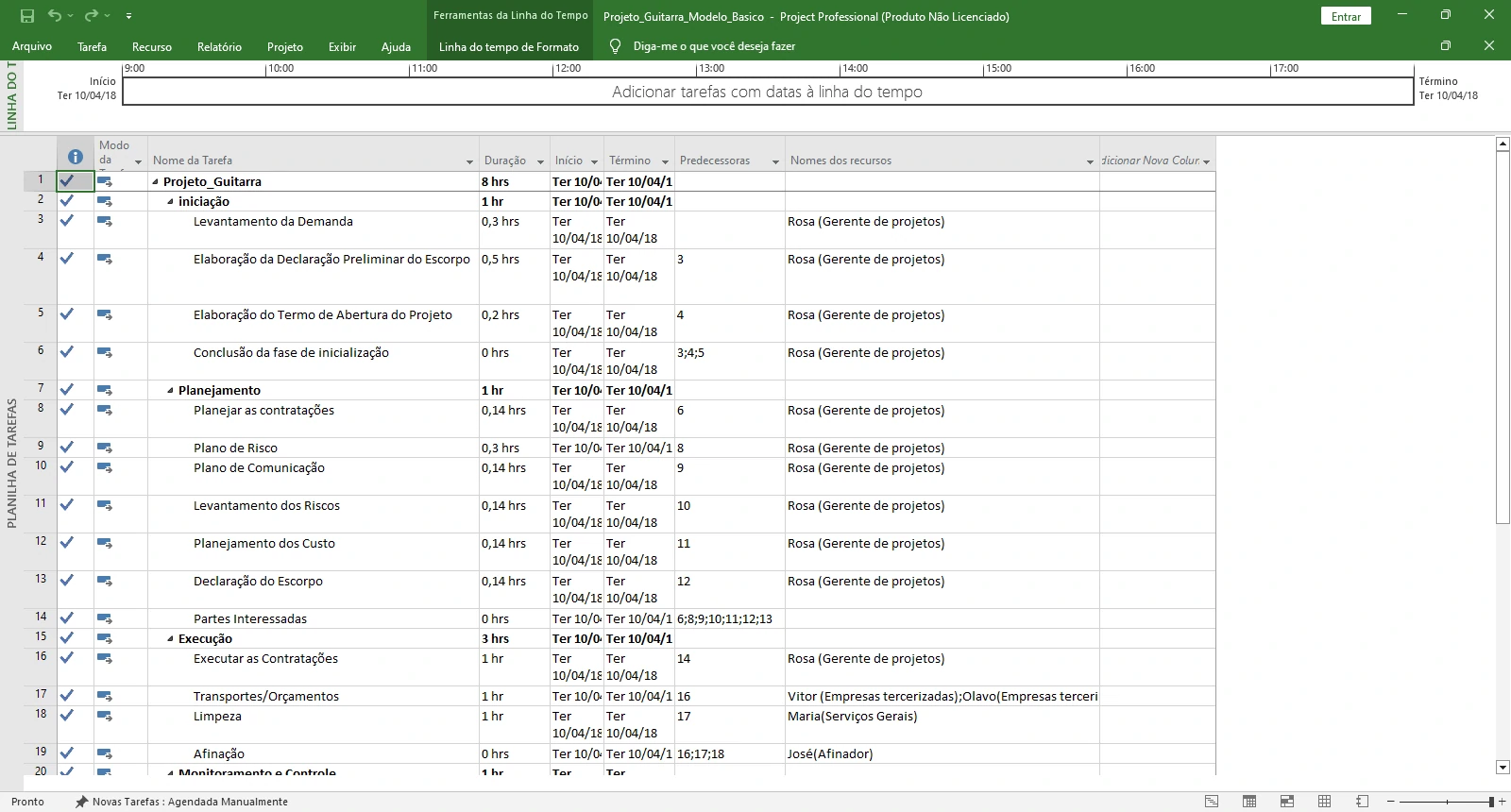
Task: Click the Undo arrow icon
Action: (x=55, y=16)
